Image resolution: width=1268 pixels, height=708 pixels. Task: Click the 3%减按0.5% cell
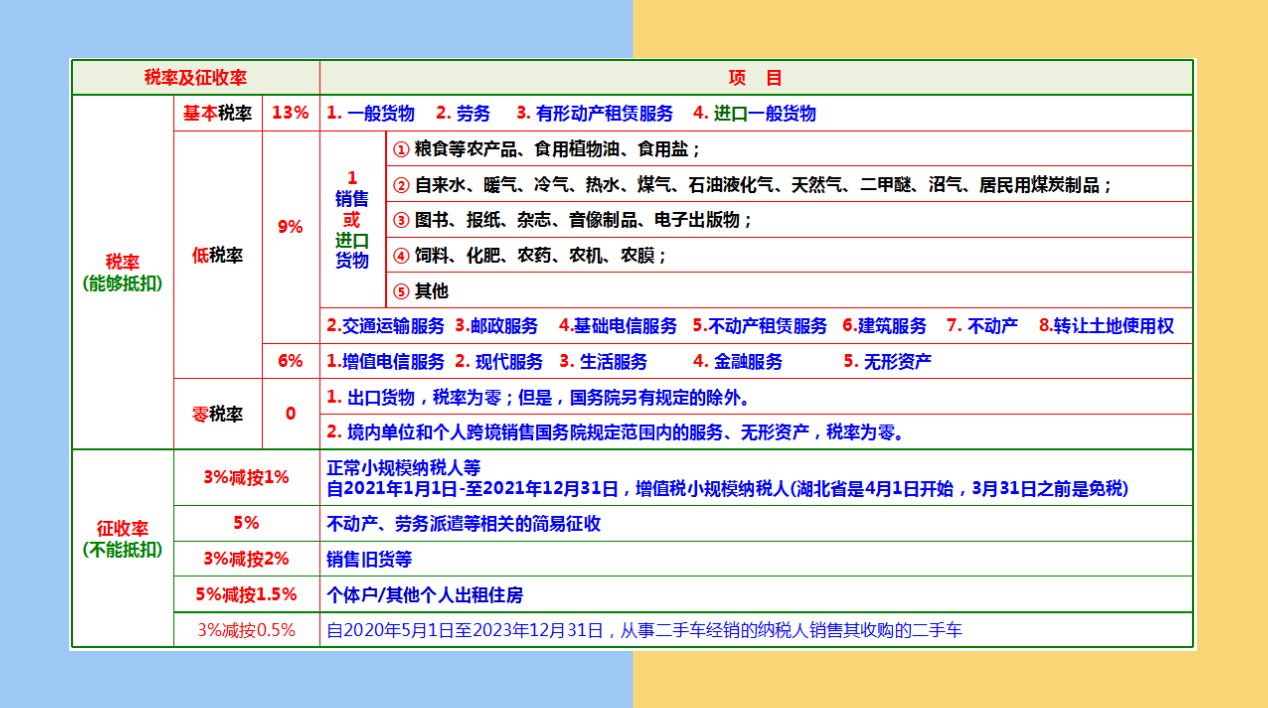click(x=245, y=630)
